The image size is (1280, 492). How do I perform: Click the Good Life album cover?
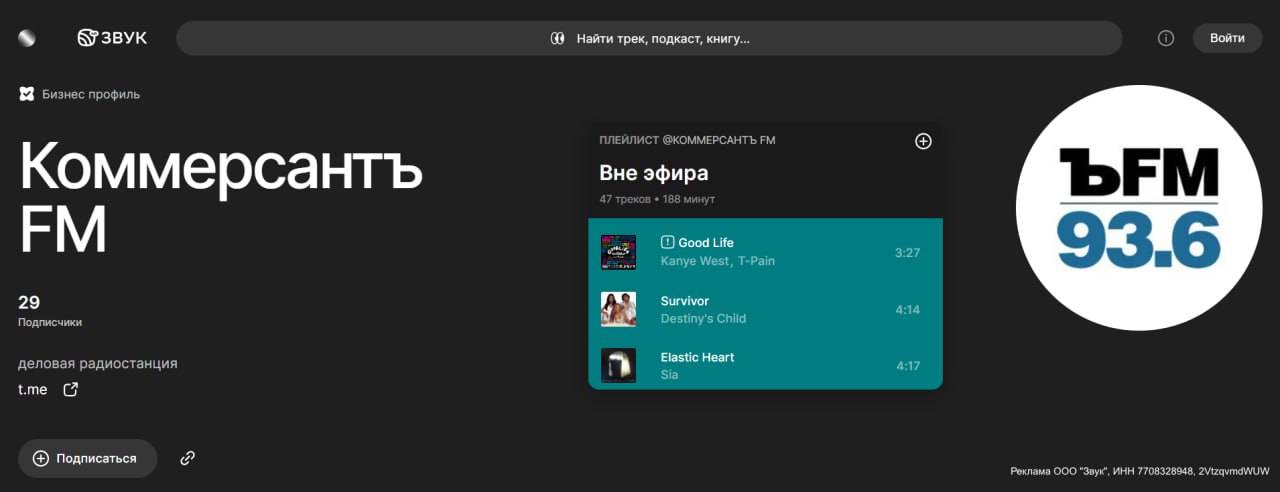[x=618, y=252]
